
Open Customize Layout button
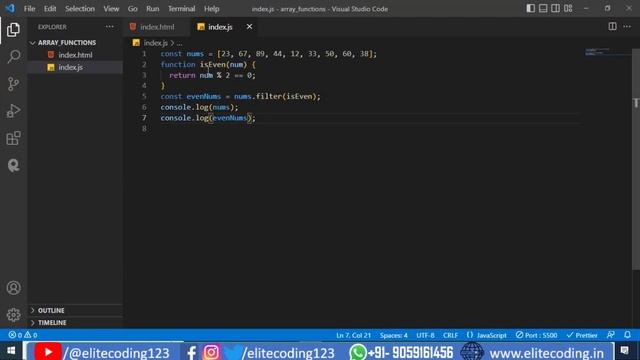click(x=568, y=9)
